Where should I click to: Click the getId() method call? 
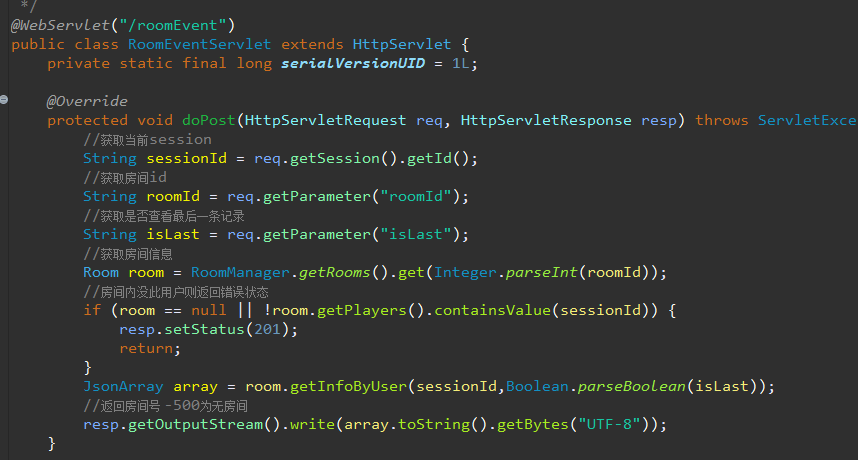[438, 159]
